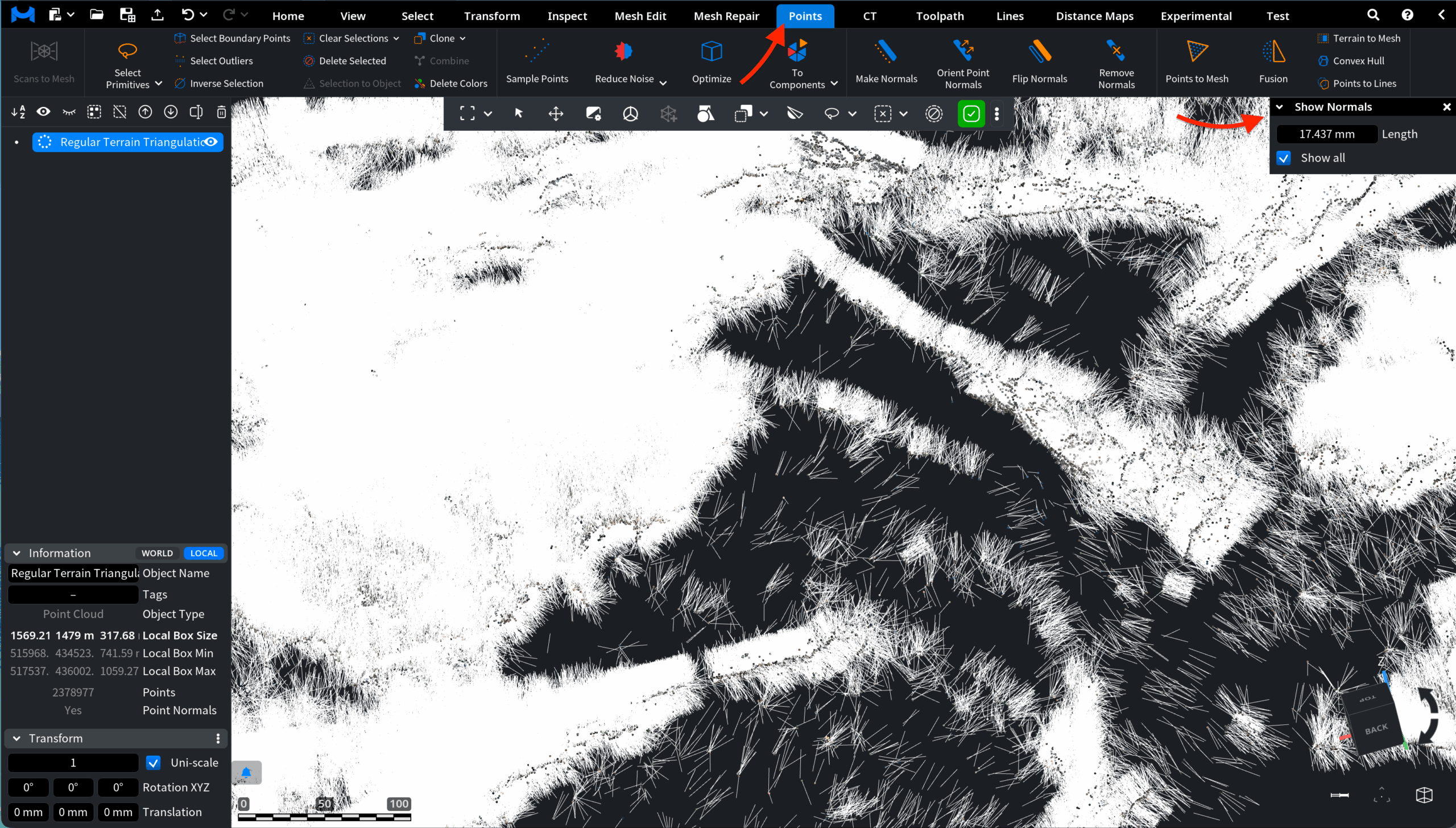Viewport: 1456px width, 828px height.
Task: Click the orthographic cube icon at bottom right
Action: (1424, 795)
